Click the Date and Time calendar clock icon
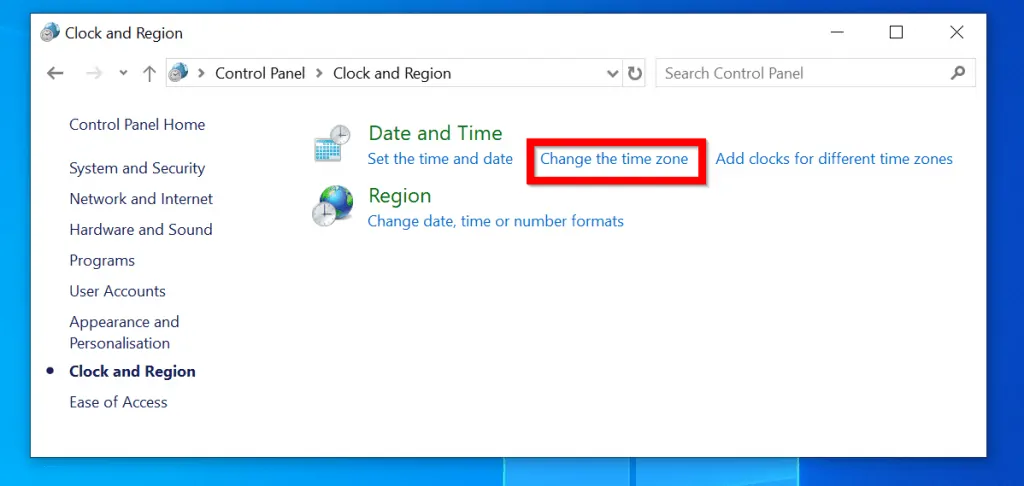 click(x=332, y=144)
